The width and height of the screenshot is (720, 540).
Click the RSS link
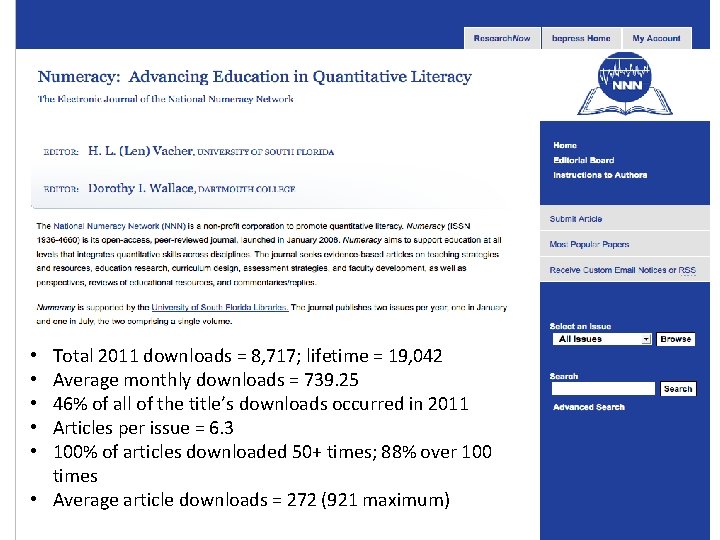click(687, 270)
